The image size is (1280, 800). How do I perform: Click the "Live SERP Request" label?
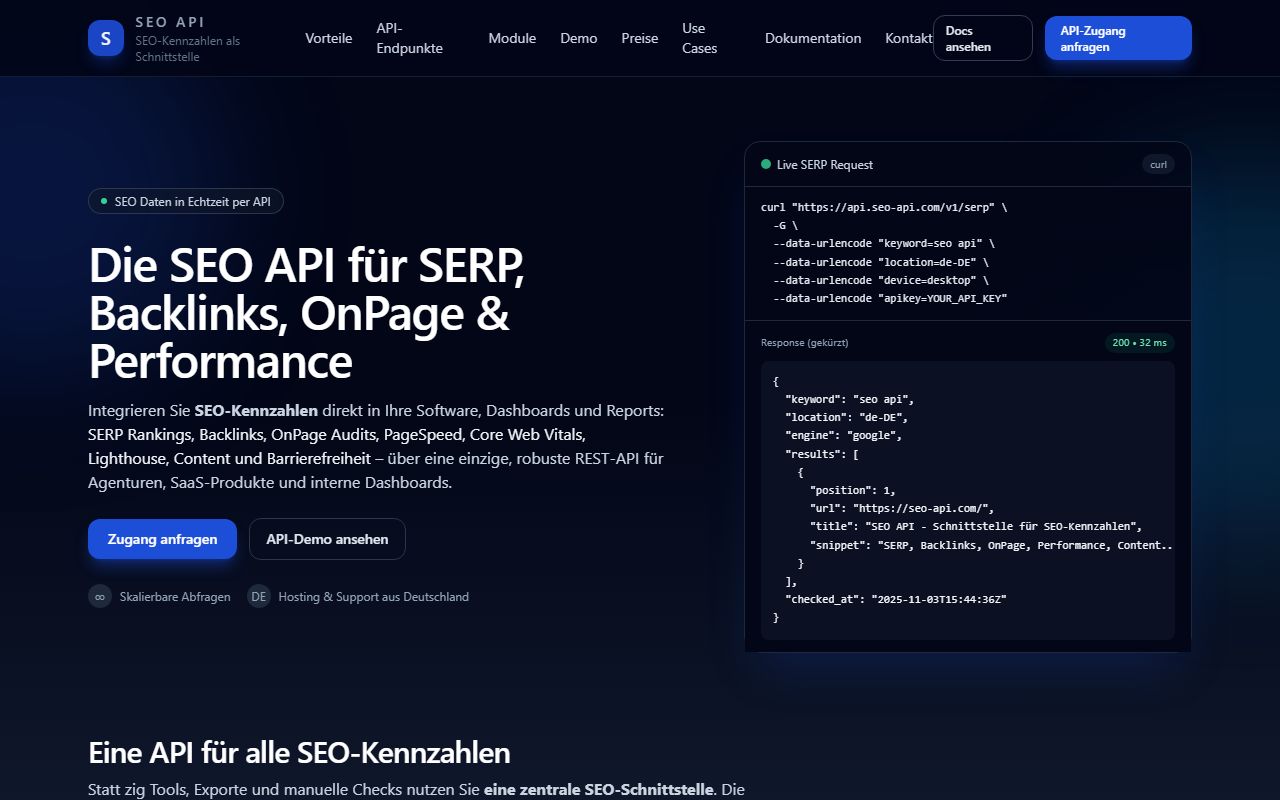point(825,164)
